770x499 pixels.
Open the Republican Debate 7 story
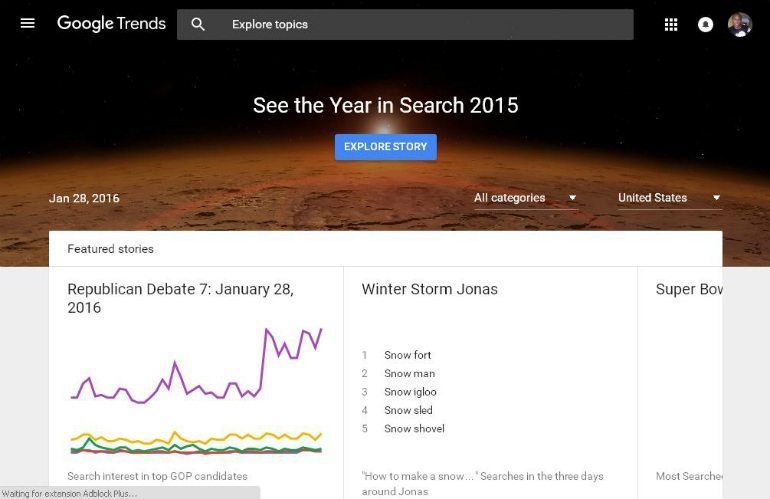(x=181, y=298)
